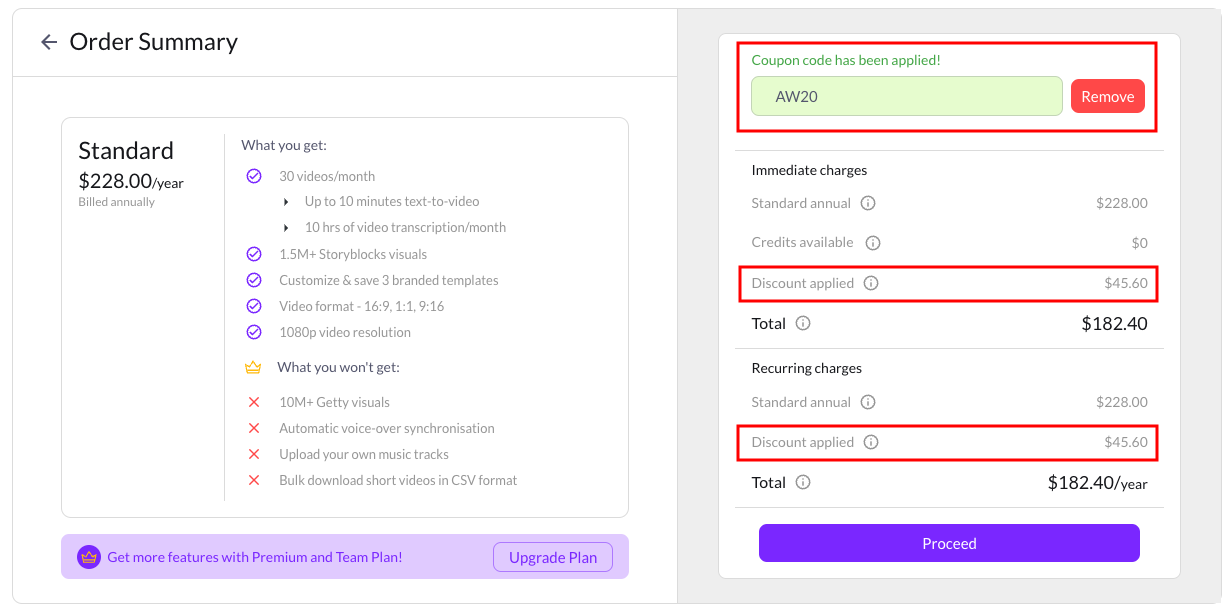Click the crown icon above What you won't get
This screenshot has height=616, width=1231.
pos(254,367)
